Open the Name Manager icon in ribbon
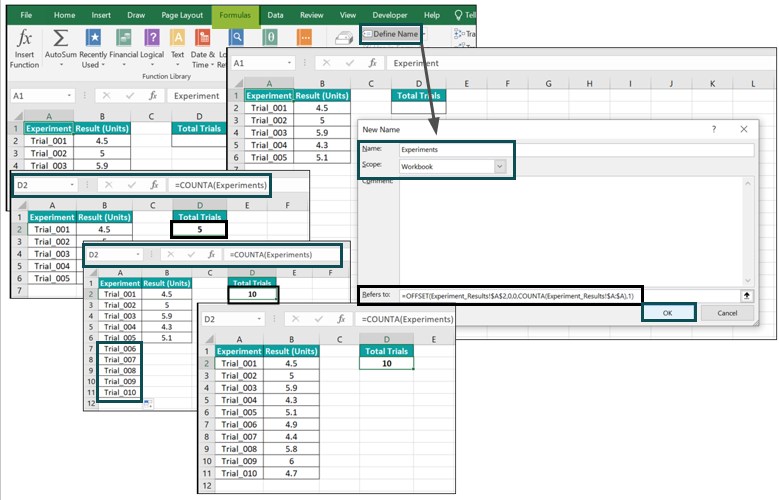The width and height of the screenshot is (779, 500). coord(343,38)
